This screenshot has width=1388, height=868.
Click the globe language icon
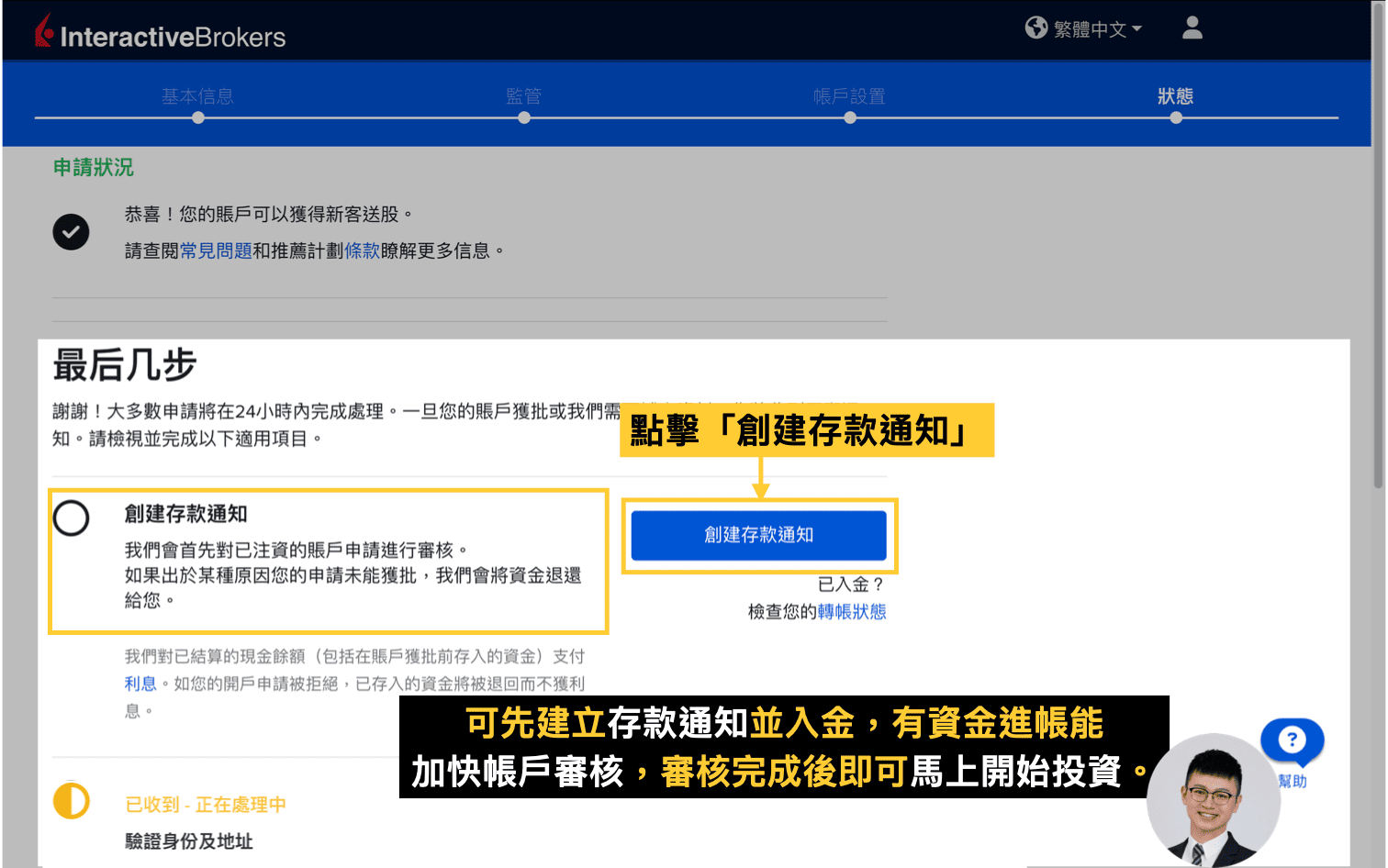pyautogui.click(x=1036, y=28)
